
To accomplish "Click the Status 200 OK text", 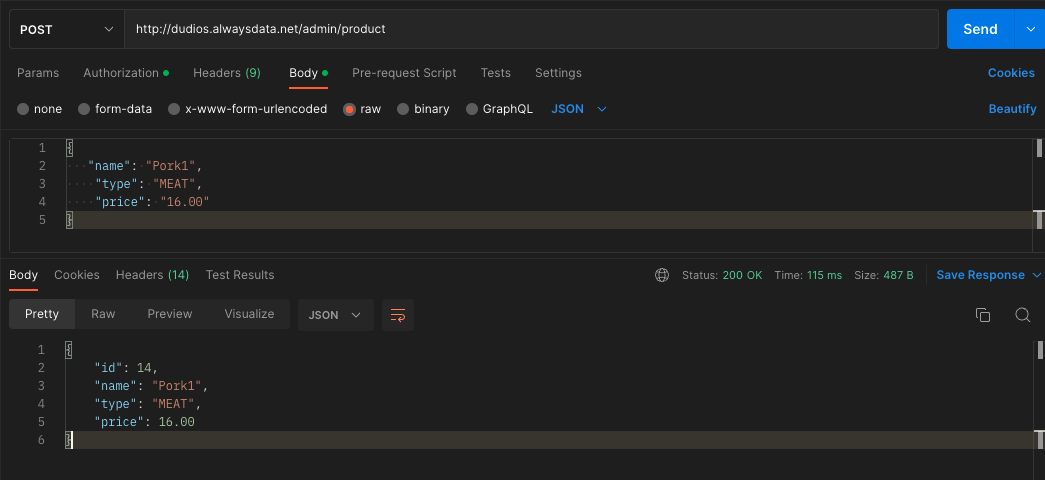I will pos(722,275).
